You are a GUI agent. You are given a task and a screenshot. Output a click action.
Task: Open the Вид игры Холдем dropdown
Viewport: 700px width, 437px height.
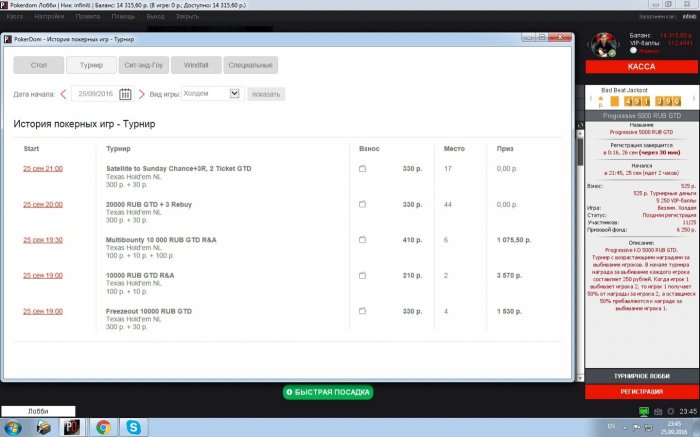[211, 94]
